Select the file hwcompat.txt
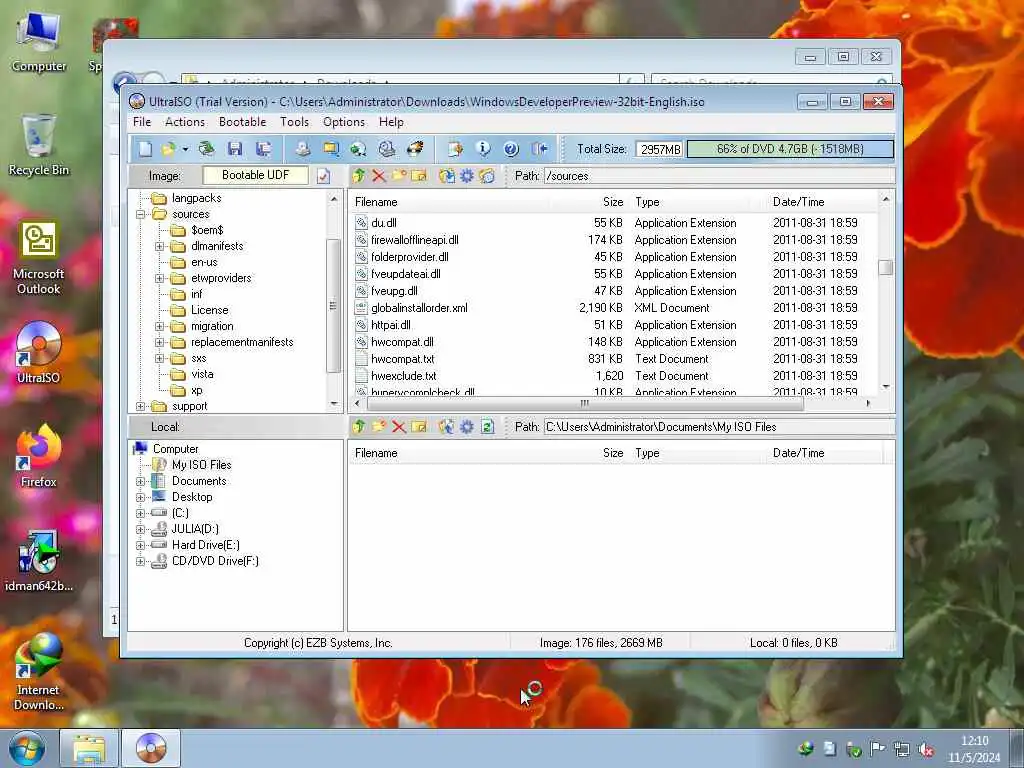 click(x=402, y=359)
